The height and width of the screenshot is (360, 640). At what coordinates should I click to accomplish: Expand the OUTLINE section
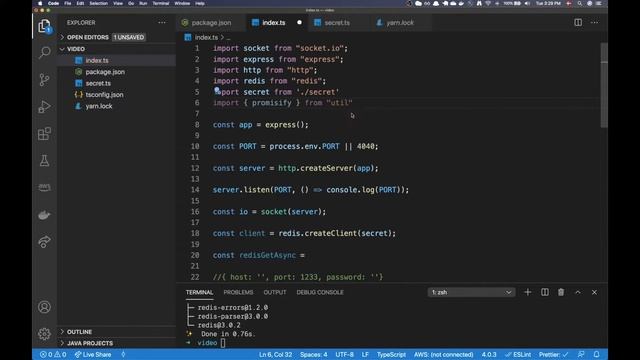pos(79,332)
